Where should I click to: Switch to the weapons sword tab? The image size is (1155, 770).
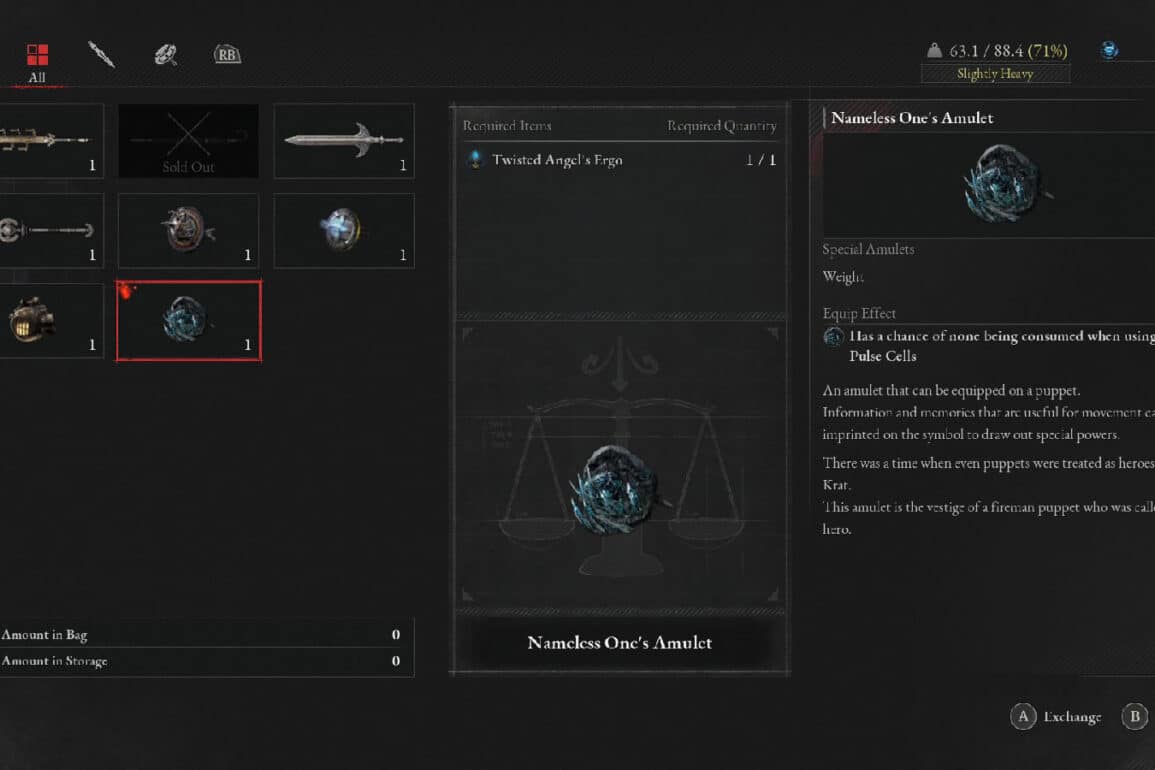tap(101, 55)
